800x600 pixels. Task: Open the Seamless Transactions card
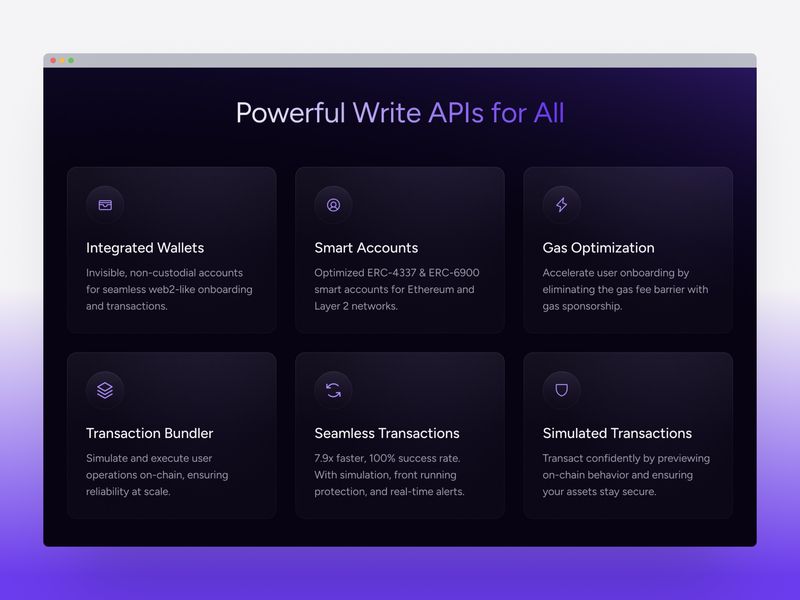(398, 435)
